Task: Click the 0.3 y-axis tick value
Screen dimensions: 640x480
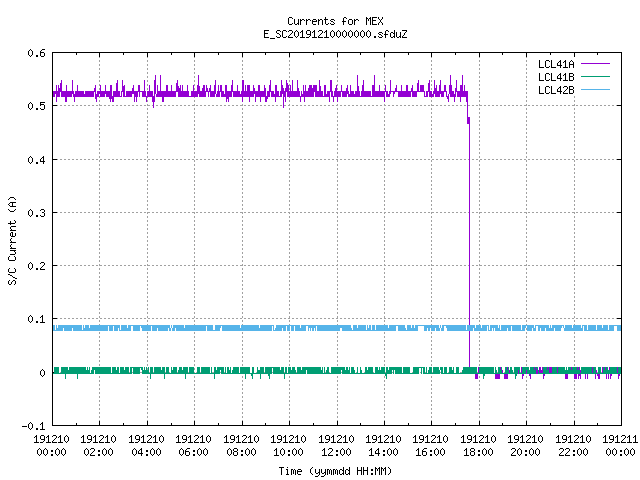Action: (36, 213)
